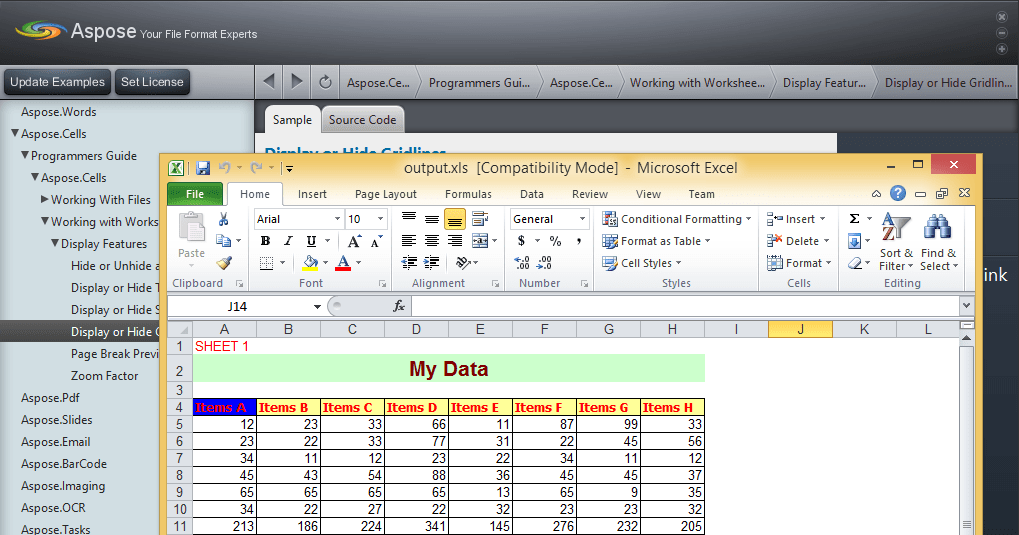Image resolution: width=1019 pixels, height=535 pixels.
Task: Click the Set License button
Action: pyautogui.click(x=152, y=82)
